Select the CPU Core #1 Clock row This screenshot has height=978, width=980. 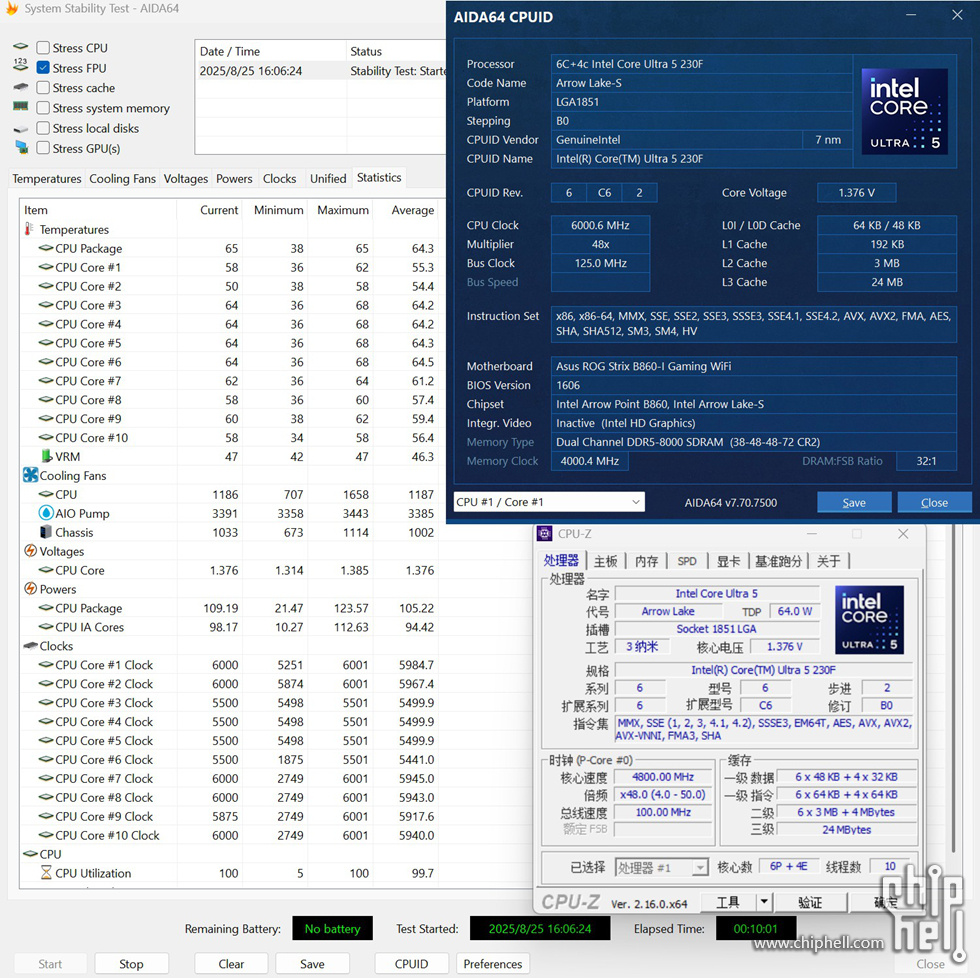point(229,665)
